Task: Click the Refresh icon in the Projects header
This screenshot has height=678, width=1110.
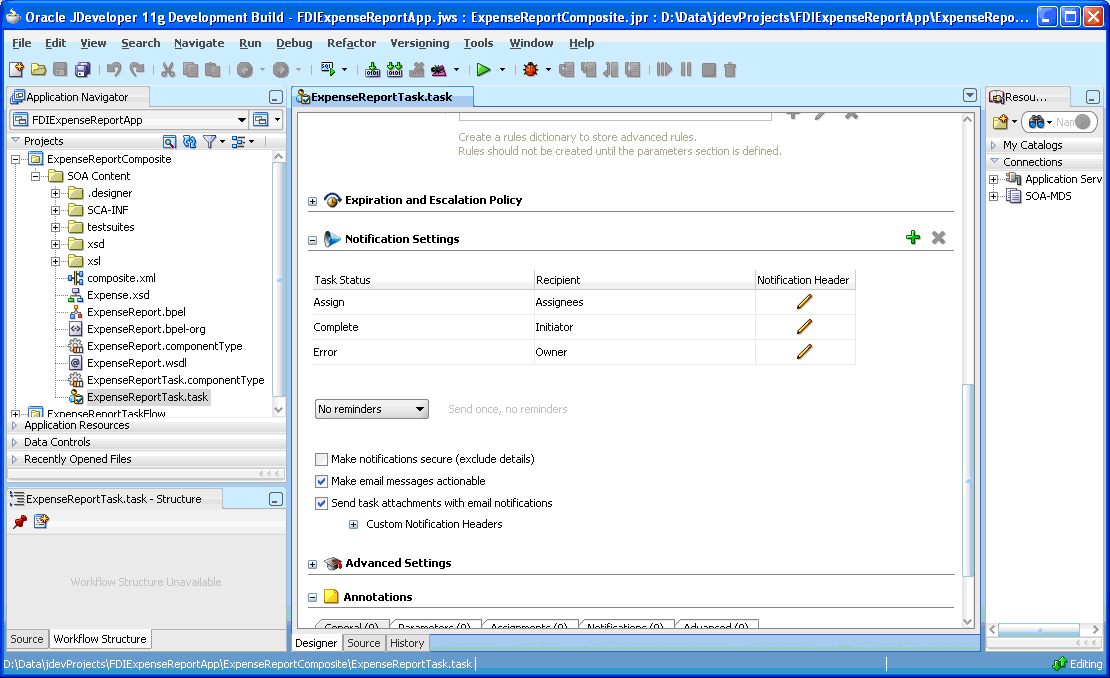Action: click(189, 142)
